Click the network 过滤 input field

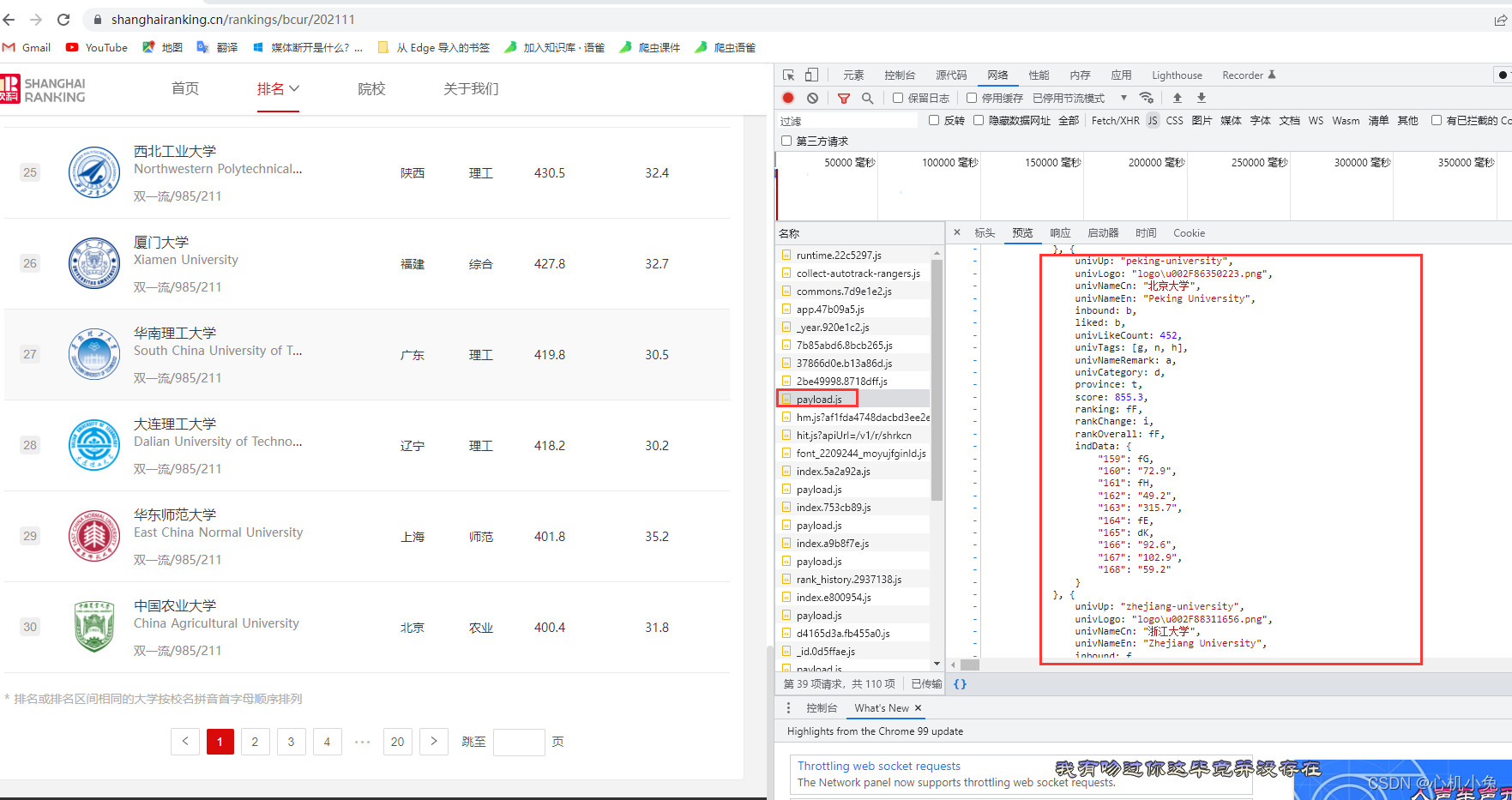pos(847,121)
